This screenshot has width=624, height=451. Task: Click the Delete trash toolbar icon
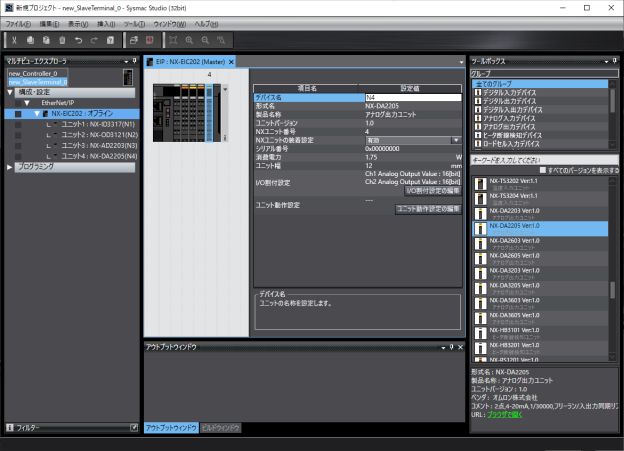pos(62,40)
